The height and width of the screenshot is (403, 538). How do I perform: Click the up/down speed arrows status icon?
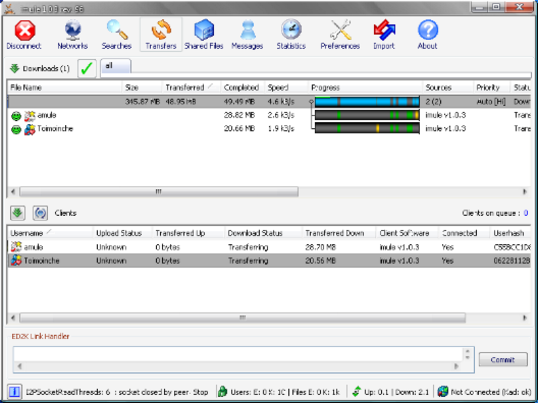coord(356,392)
